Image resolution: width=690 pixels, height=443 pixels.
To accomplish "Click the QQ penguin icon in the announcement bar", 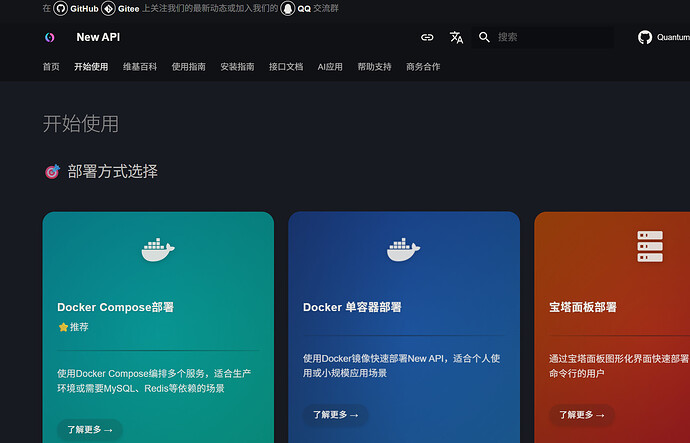I will (288, 8).
